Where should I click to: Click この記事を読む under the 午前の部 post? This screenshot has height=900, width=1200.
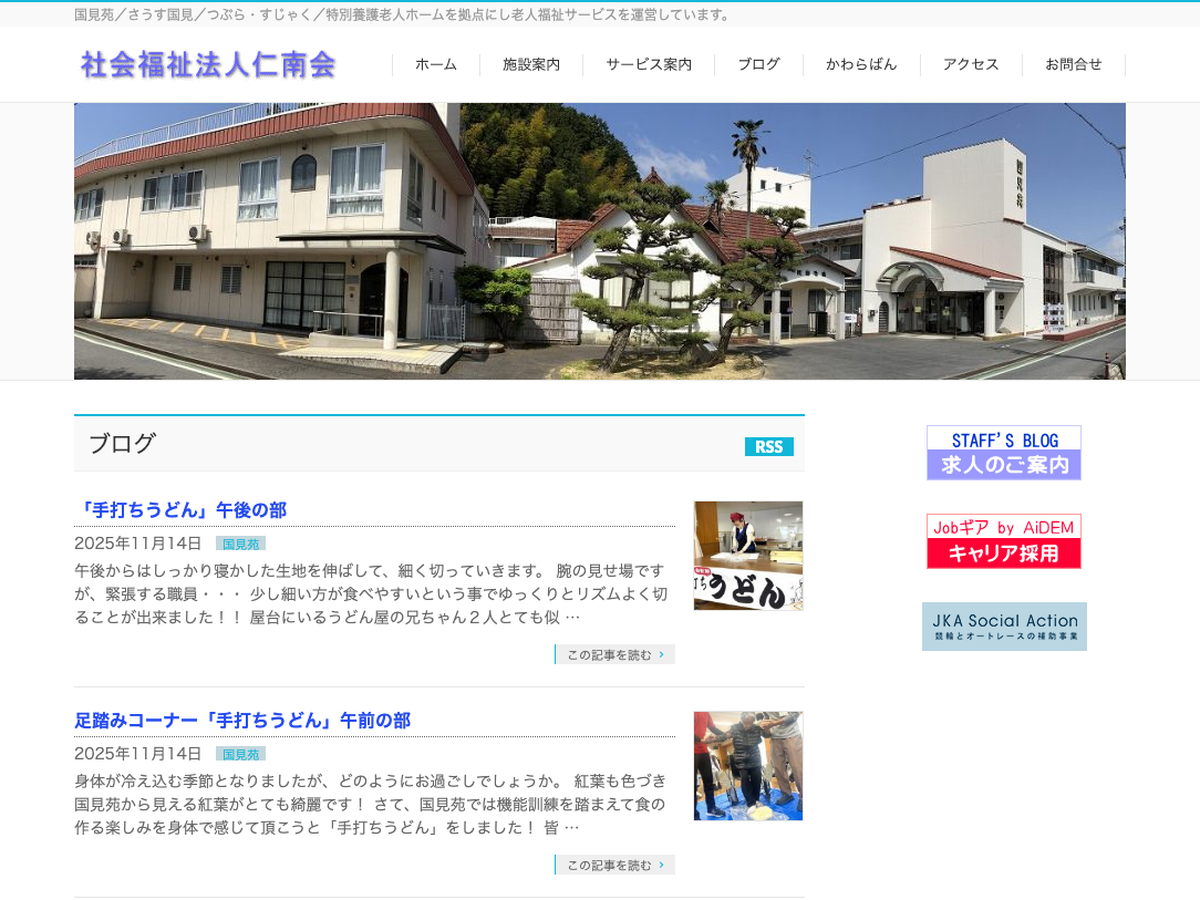(x=615, y=865)
